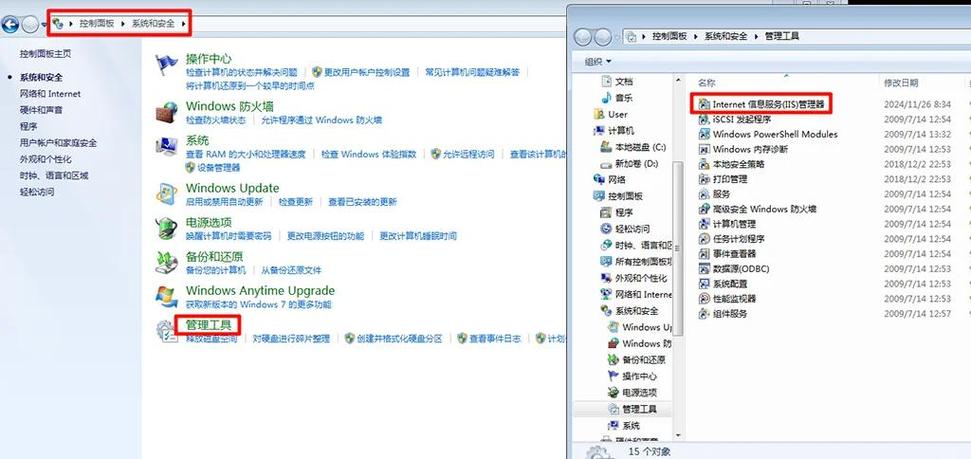Screen dimensions: 971x459
Task: Click navigation tree vertical scrollbar
Action: click(x=678, y=248)
